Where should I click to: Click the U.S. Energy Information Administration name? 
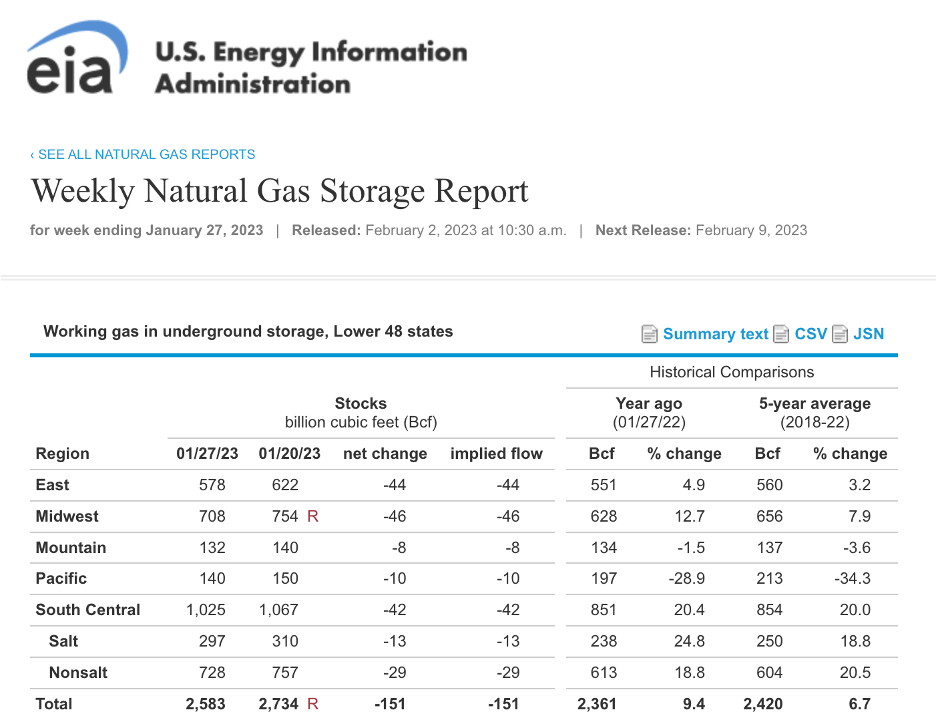click(310, 66)
